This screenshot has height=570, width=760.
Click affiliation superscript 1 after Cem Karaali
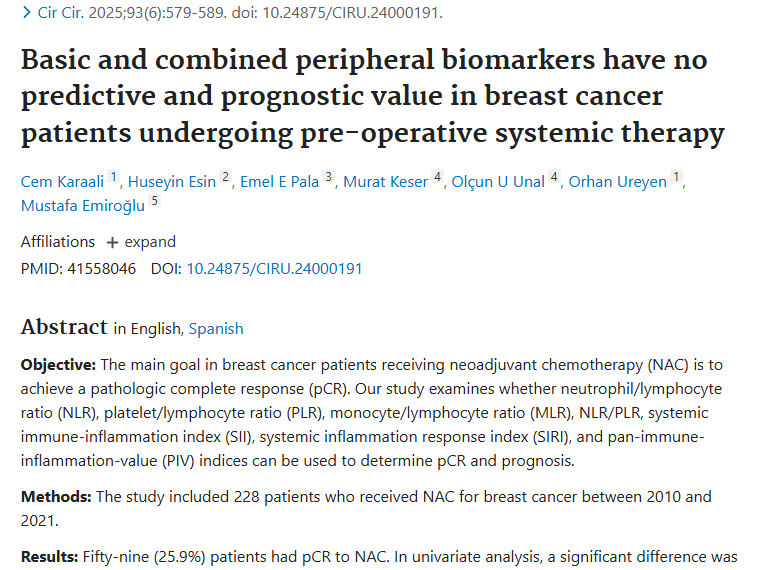pos(114,178)
